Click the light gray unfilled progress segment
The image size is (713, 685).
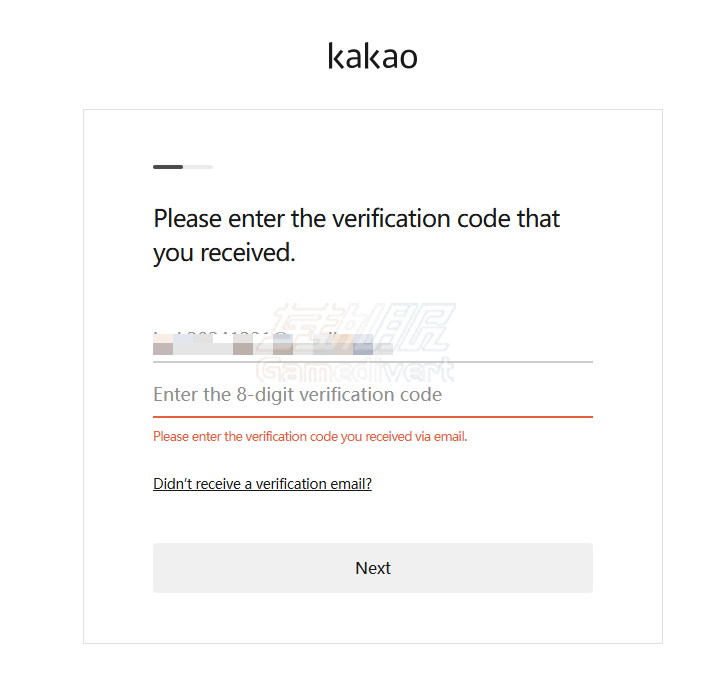pyautogui.click(x=198, y=167)
